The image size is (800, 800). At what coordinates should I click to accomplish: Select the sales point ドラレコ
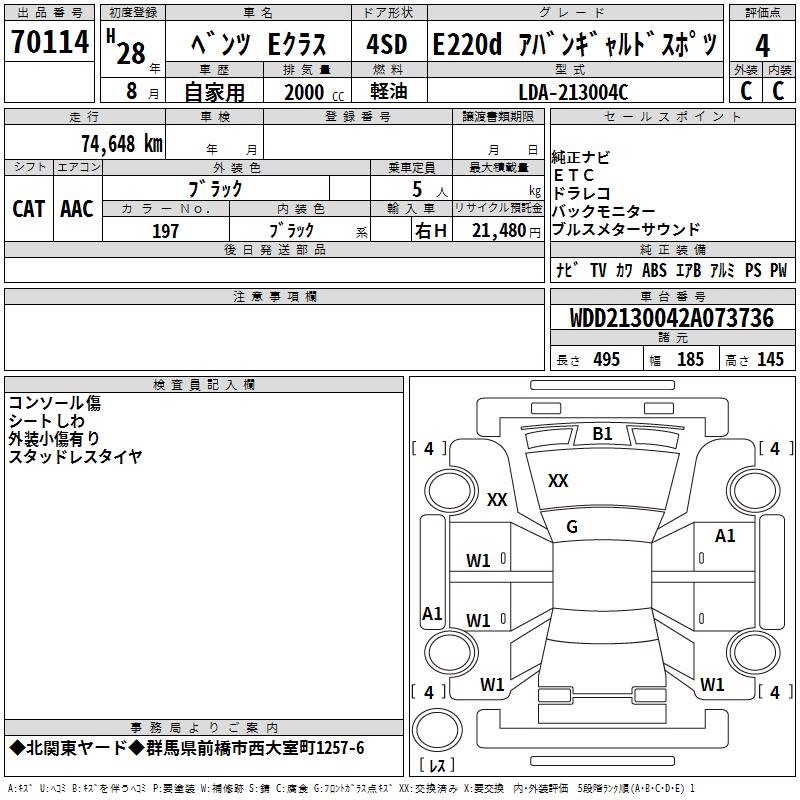click(x=581, y=193)
